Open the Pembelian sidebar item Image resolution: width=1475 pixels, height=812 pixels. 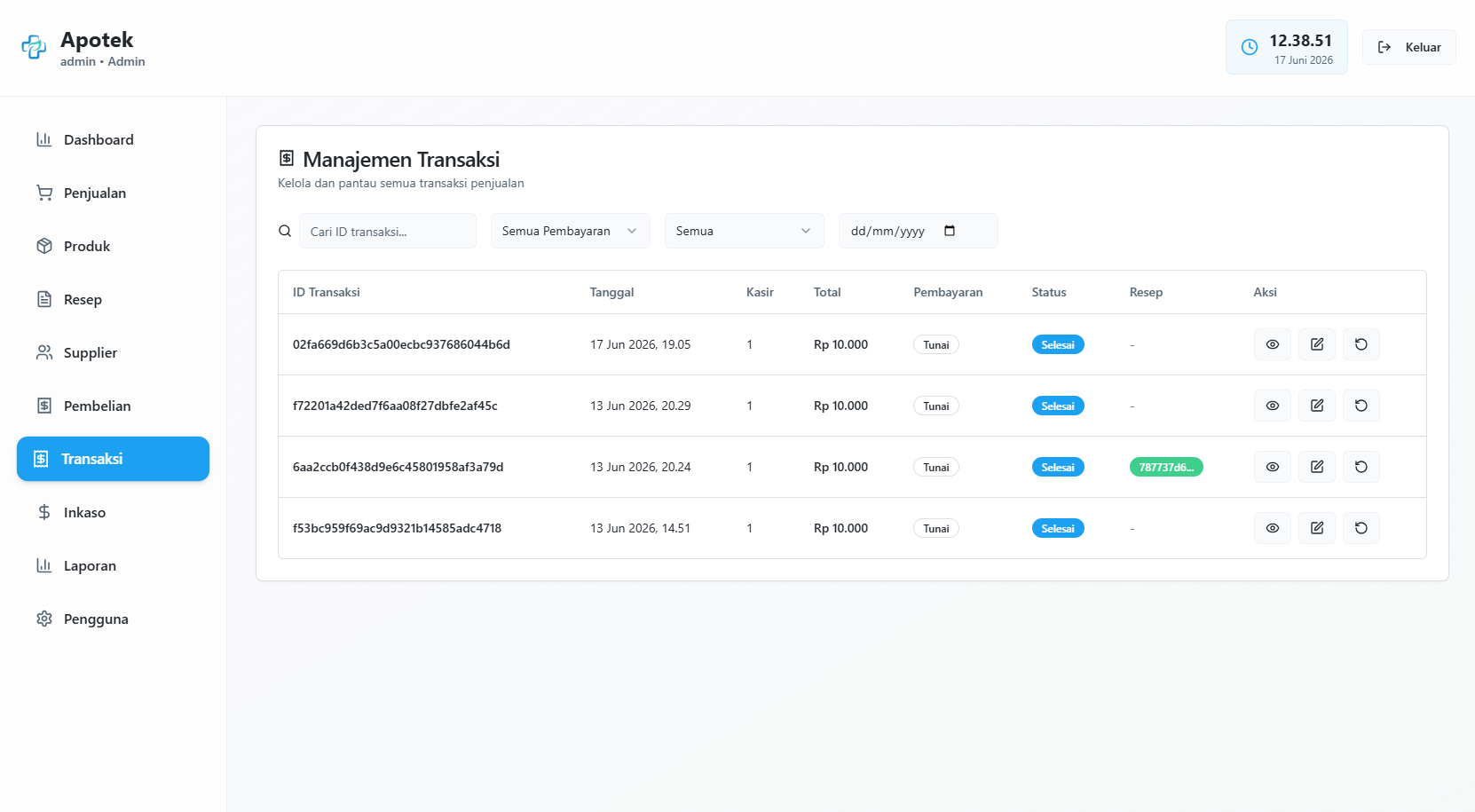[113, 406]
